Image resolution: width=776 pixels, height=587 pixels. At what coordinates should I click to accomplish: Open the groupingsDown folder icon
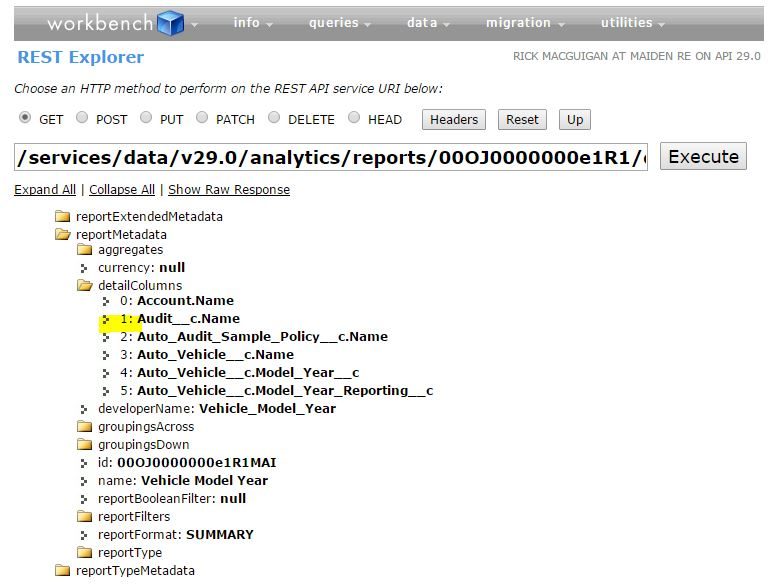click(x=85, y=444)
